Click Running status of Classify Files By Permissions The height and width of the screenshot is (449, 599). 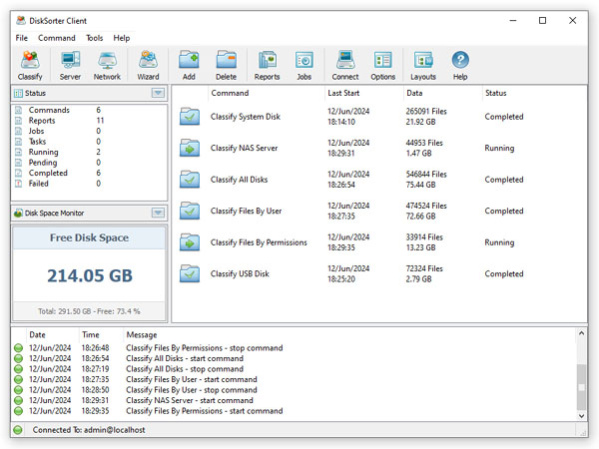499,242
